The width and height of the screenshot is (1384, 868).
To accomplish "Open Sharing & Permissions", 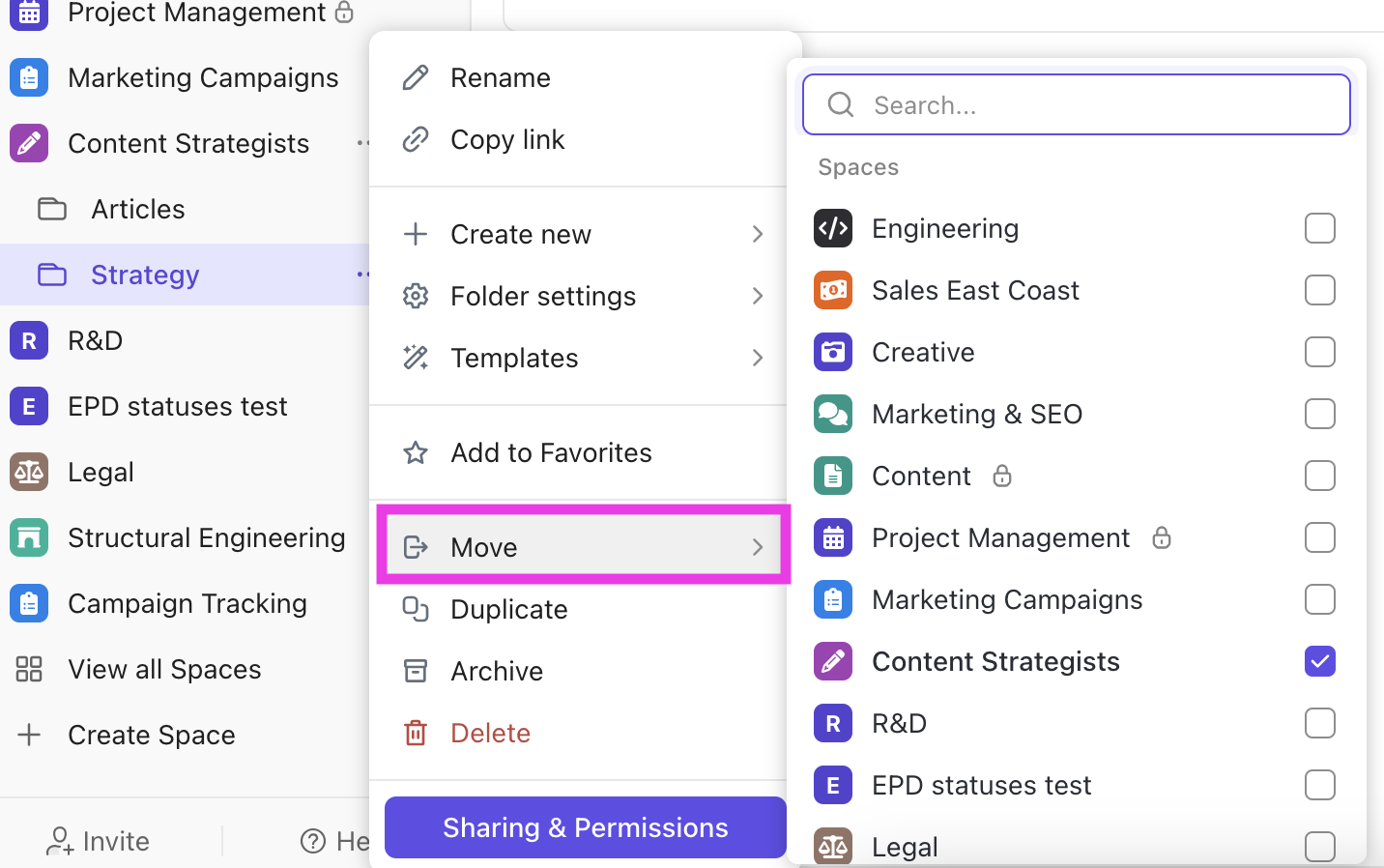I will (x=585, y=828).
